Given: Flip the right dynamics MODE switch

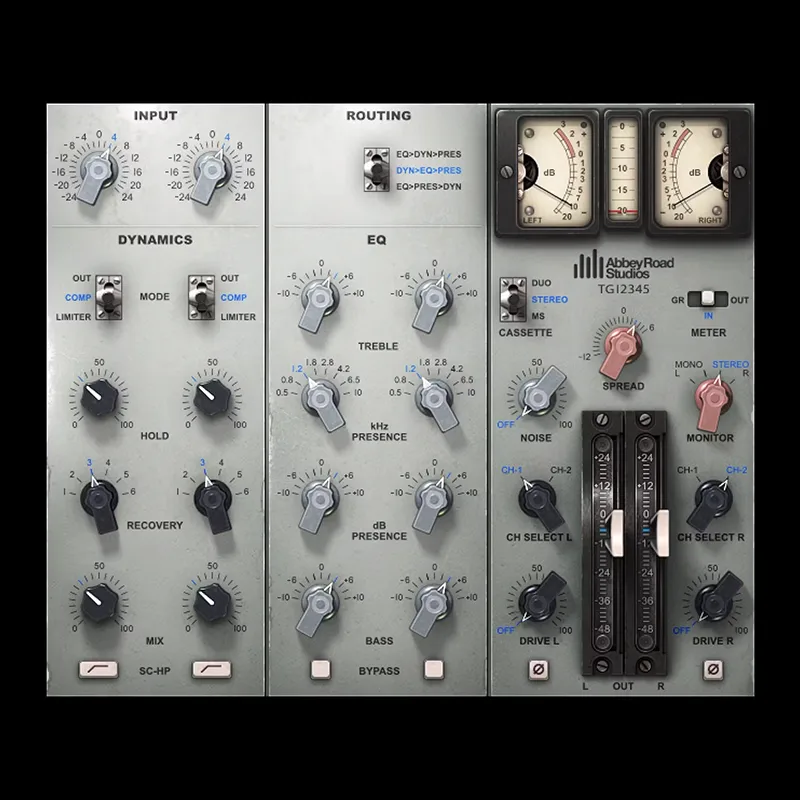Looking at the screenshot, I should click(201, 297).
